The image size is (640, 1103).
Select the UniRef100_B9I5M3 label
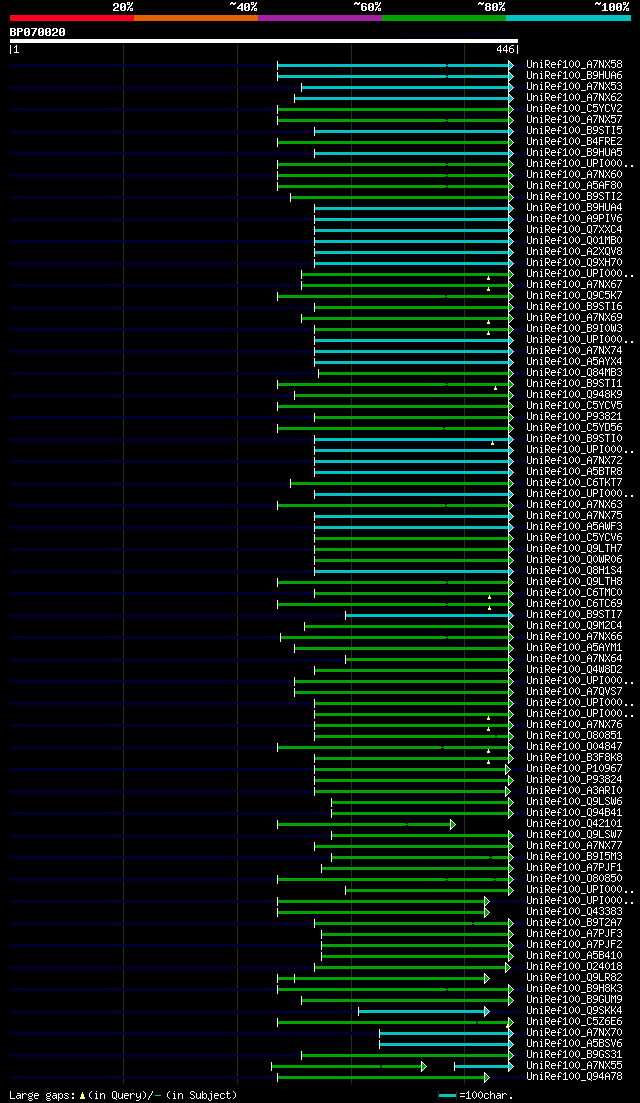click(x=574, y=857)
